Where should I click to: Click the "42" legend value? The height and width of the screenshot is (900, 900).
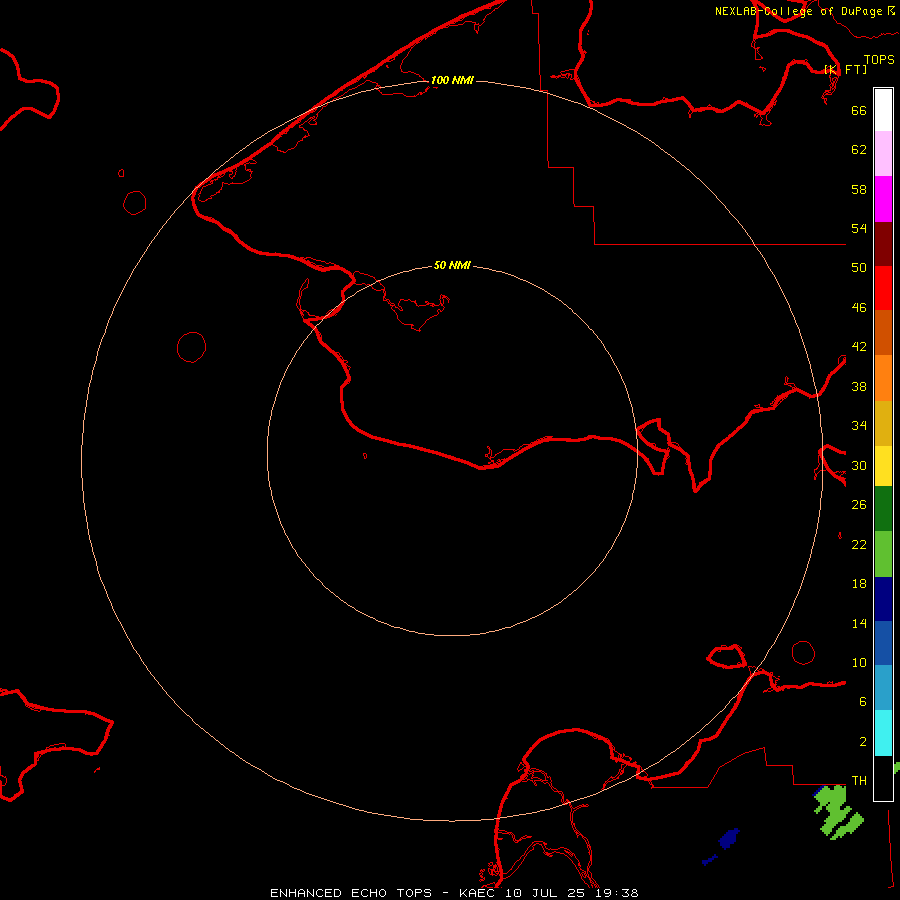(x=859, y=347)
